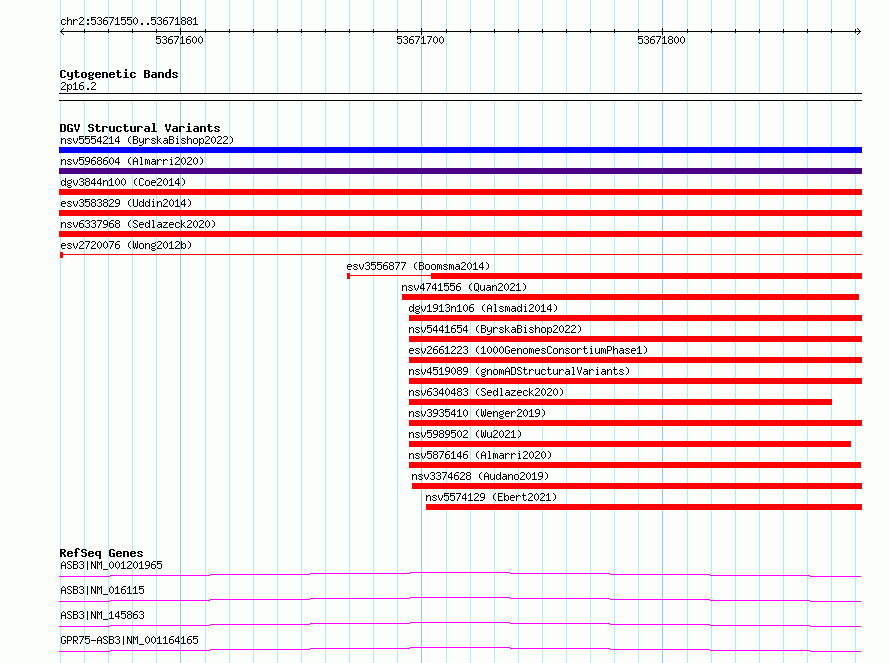
Task: Open variant nsv4741556 (Quan2021) label
Action: 464,287
